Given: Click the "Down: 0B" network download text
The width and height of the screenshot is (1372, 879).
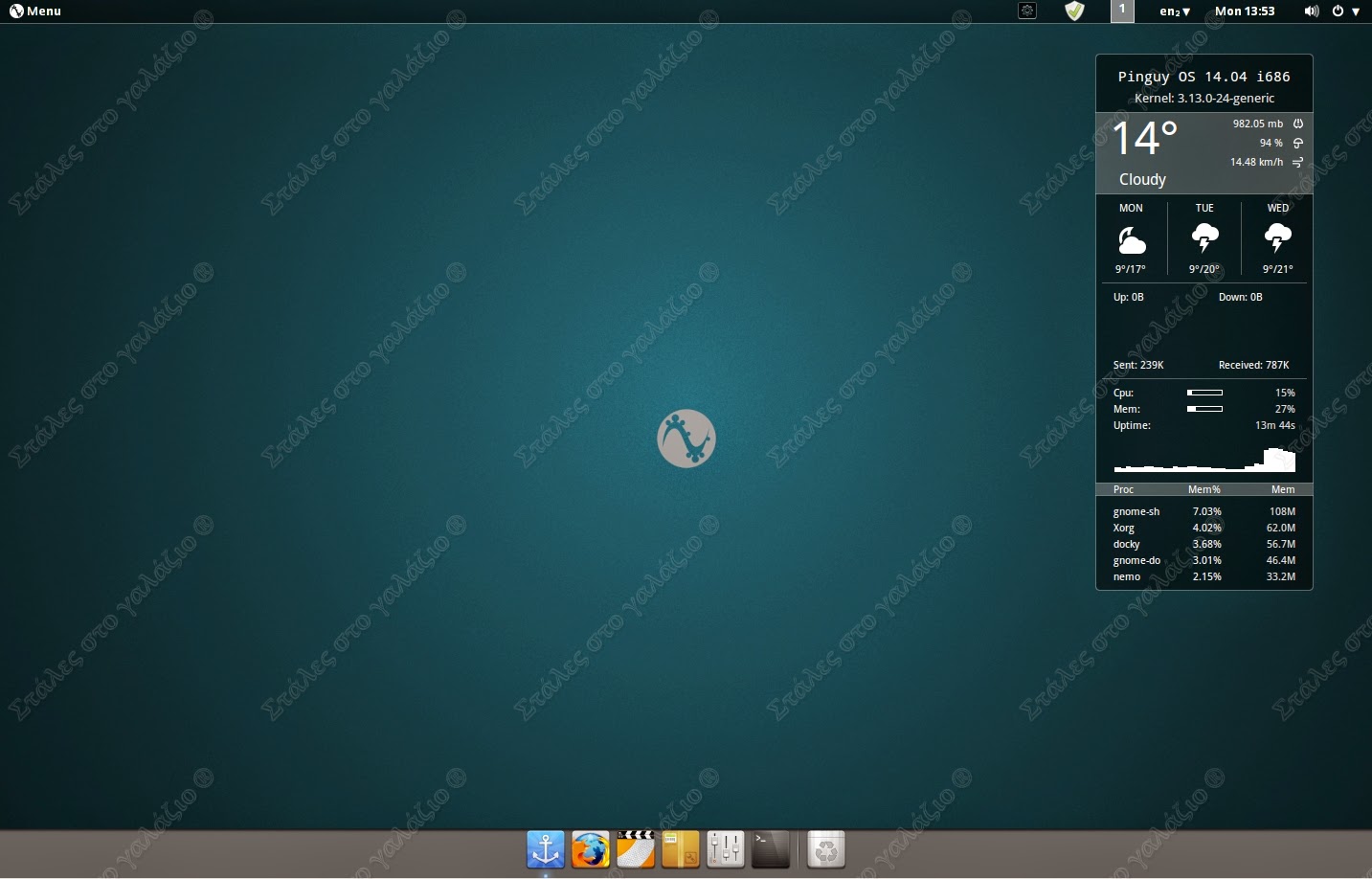Looking at the screenshot, I should pos(1241,297).
